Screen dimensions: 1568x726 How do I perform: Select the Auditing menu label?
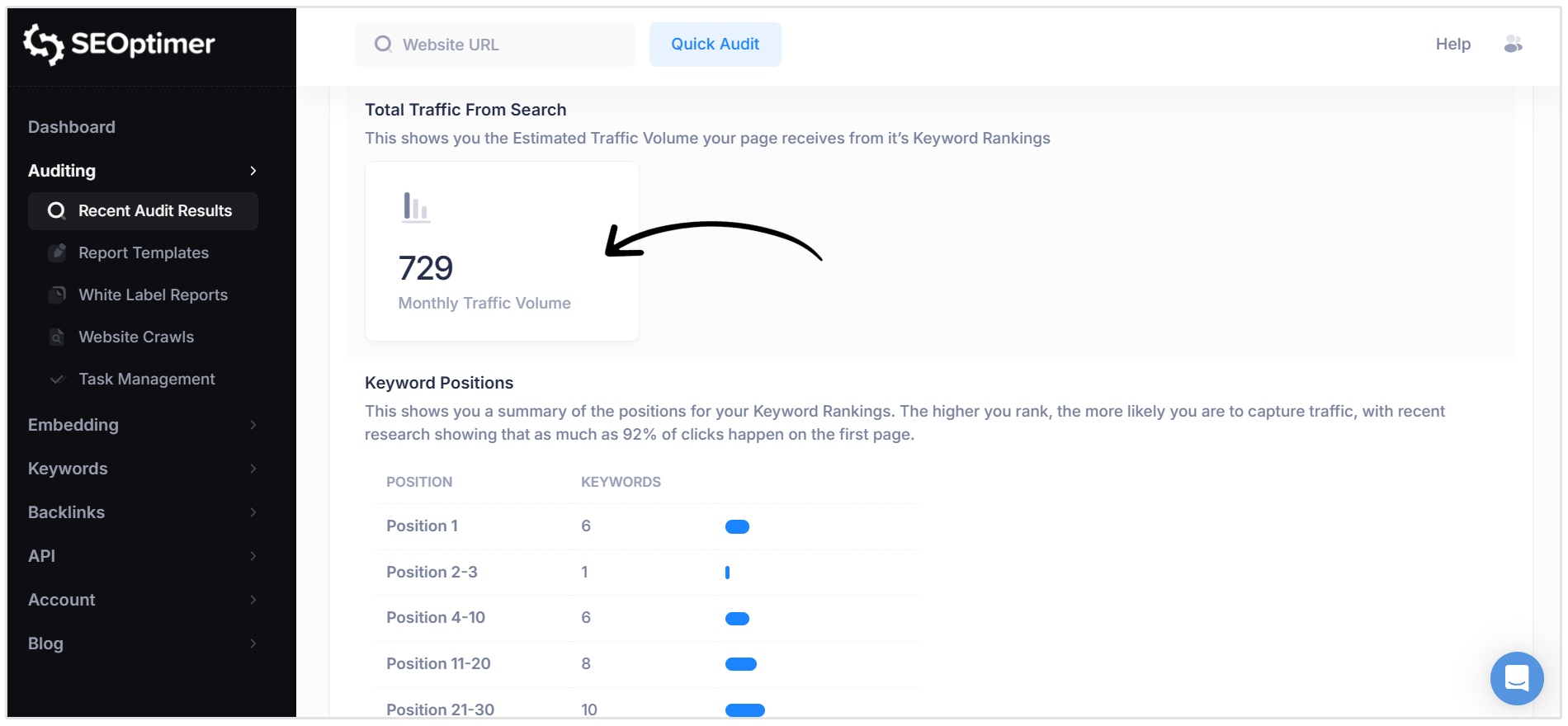point(62,171)
